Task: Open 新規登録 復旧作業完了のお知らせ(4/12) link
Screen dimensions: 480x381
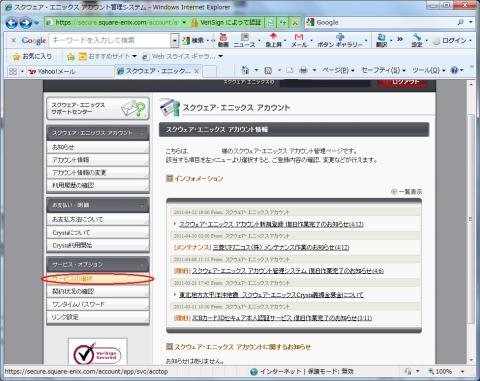Action: tap(271, 224)
